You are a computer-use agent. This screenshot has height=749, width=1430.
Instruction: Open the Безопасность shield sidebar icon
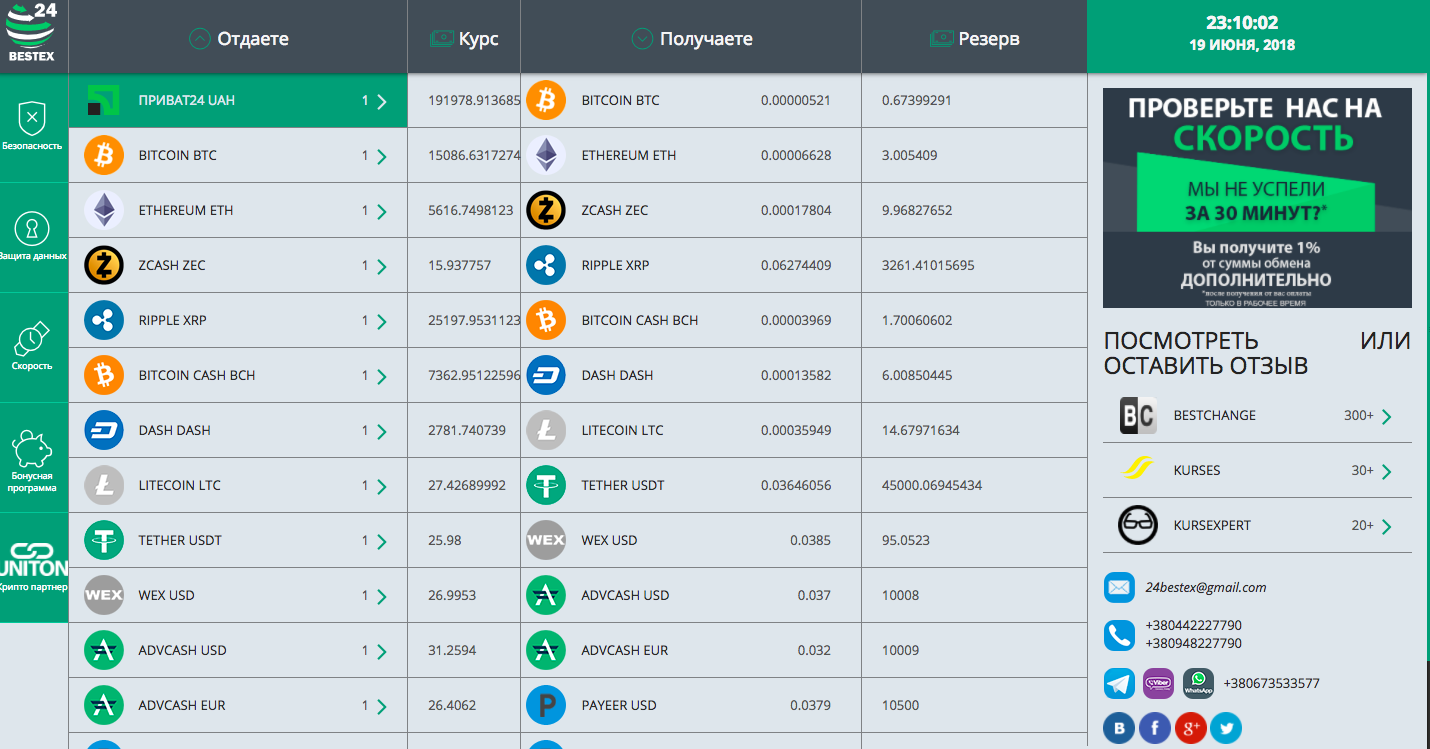point(32,118)
